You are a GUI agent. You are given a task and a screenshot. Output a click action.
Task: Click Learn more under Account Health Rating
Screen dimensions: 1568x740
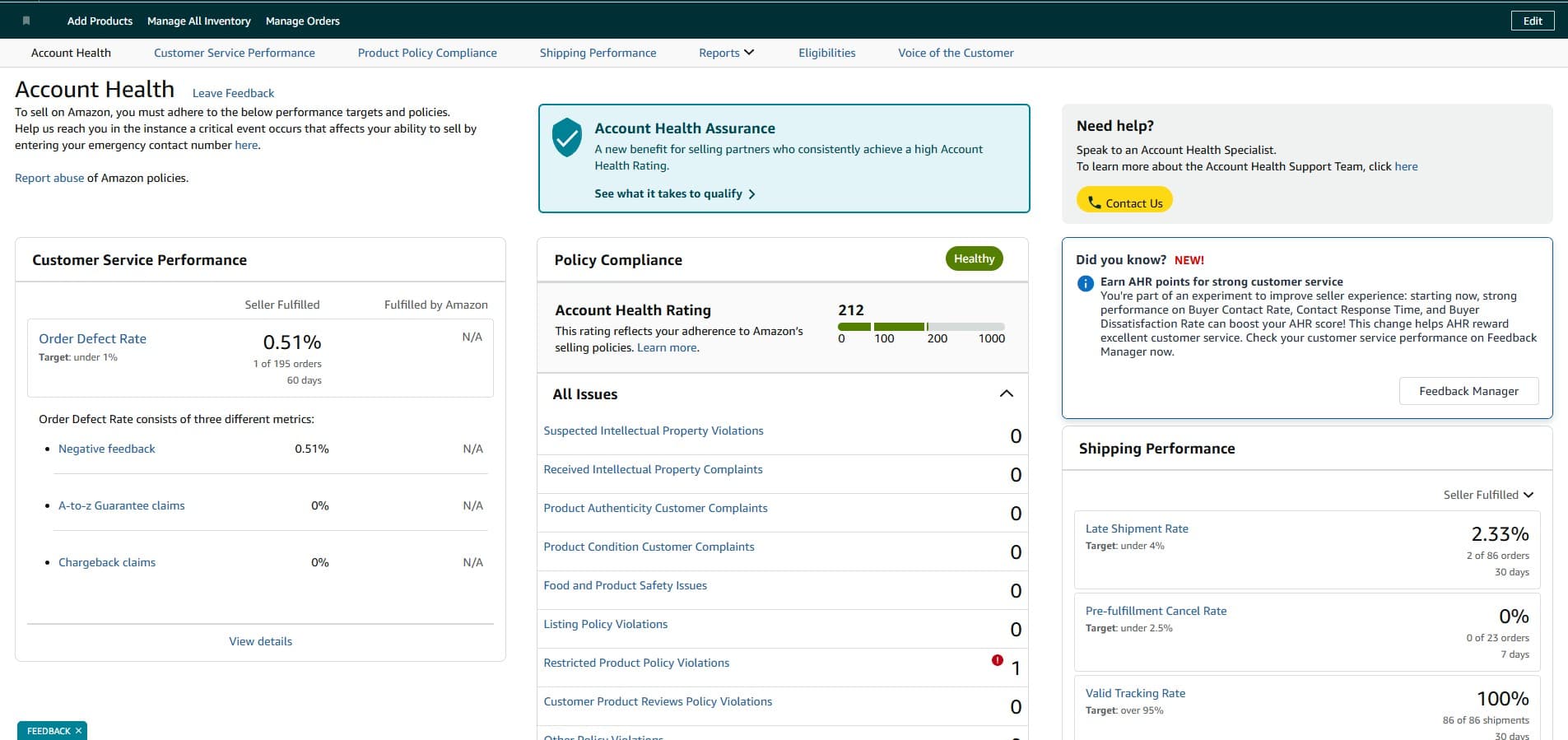(667, 347)
